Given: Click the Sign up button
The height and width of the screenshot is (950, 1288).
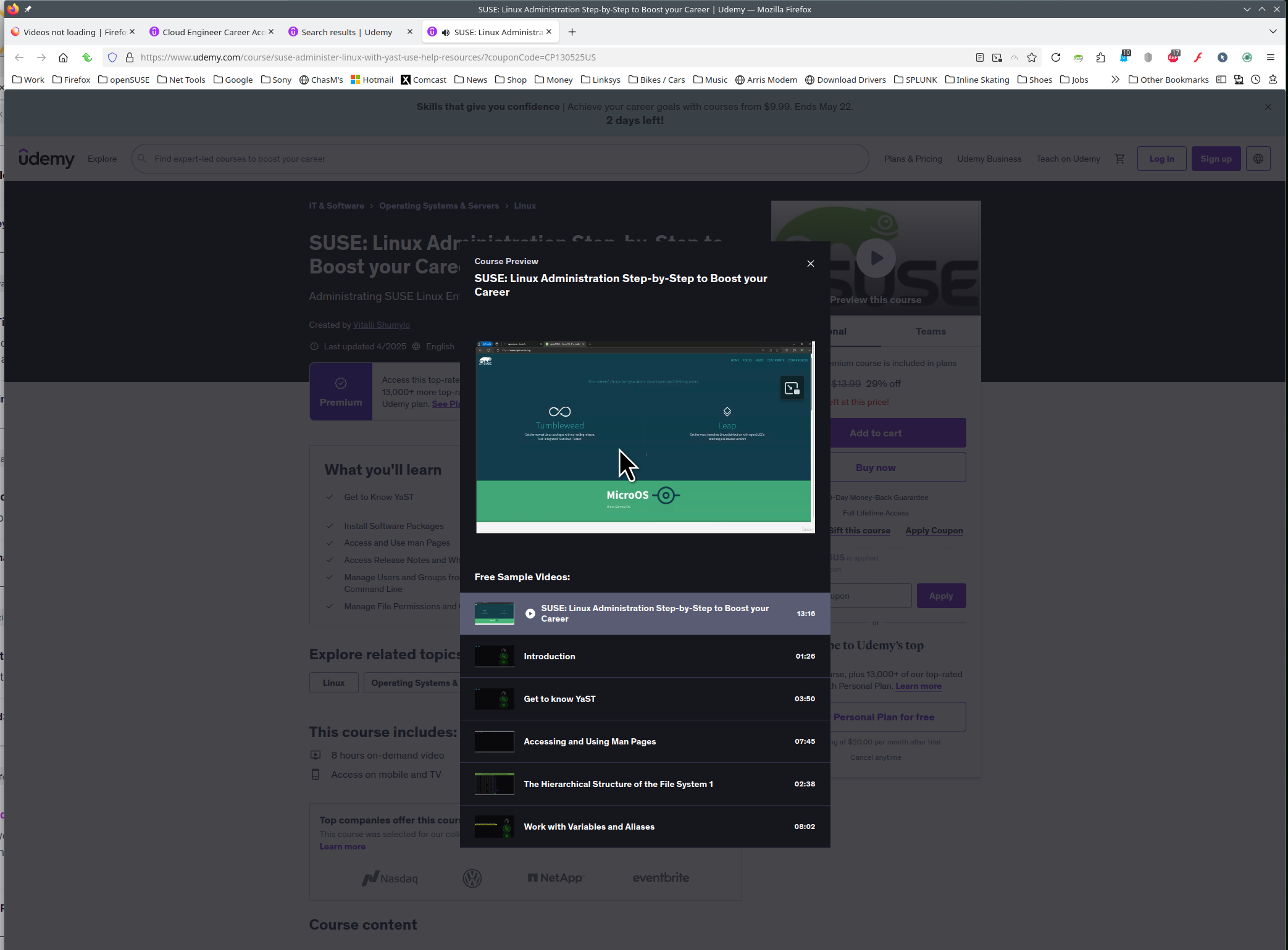Looking at the screenshot, I should [x=1216, y=159].
